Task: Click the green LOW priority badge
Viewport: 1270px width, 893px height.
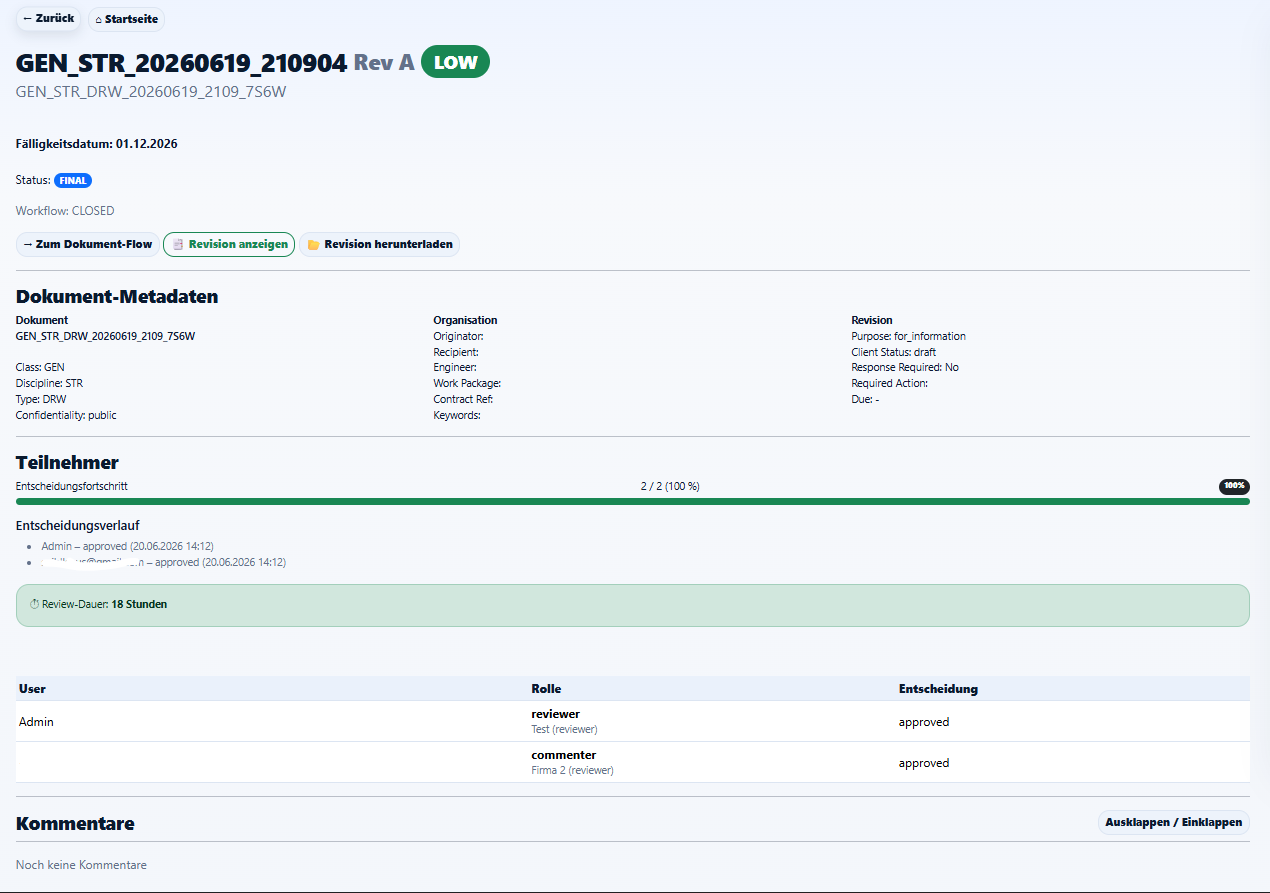Action: (x=455, y=62)
